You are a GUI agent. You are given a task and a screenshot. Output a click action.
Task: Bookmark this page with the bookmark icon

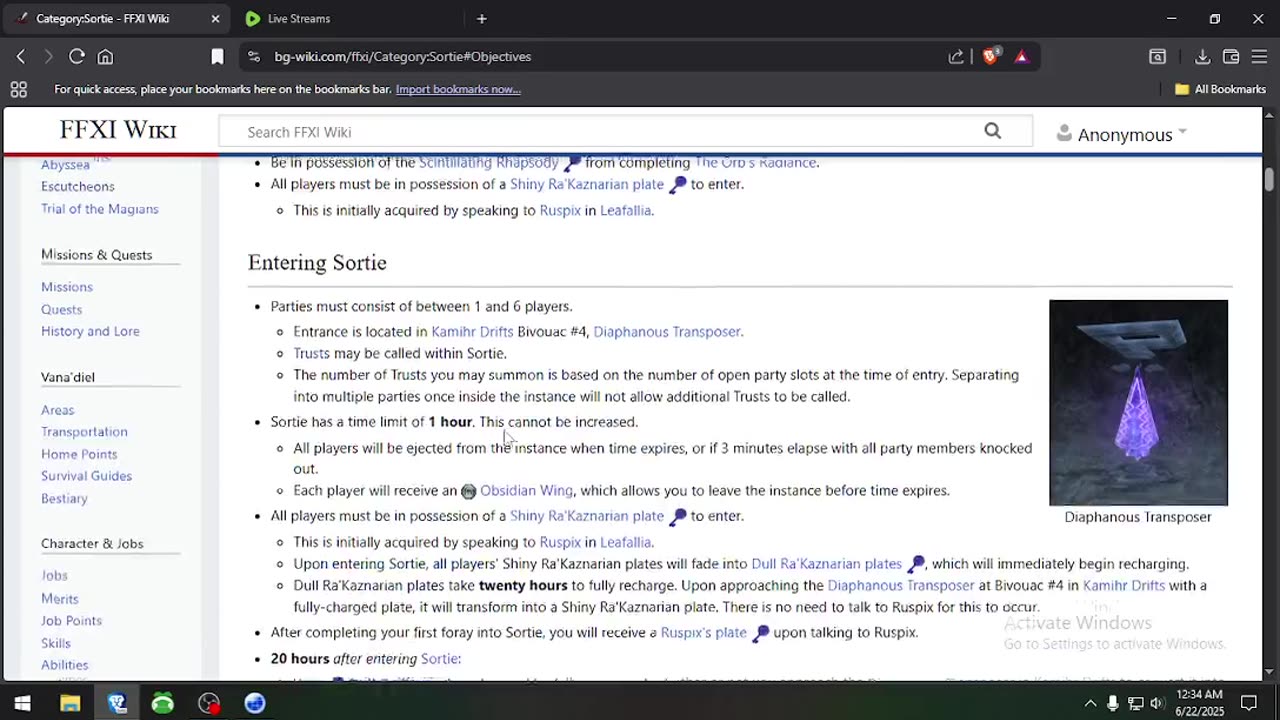pos(217,57)
